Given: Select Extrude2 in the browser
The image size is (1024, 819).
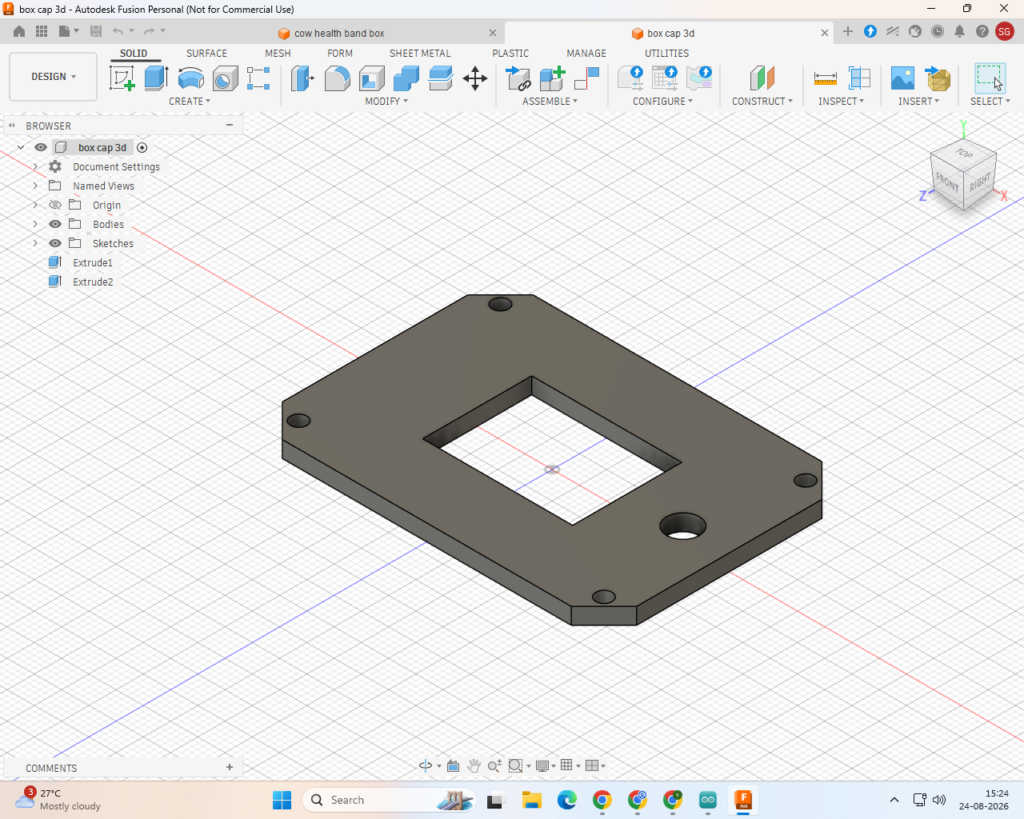Looking at the screenshot, I should click(x=93, y=282).
